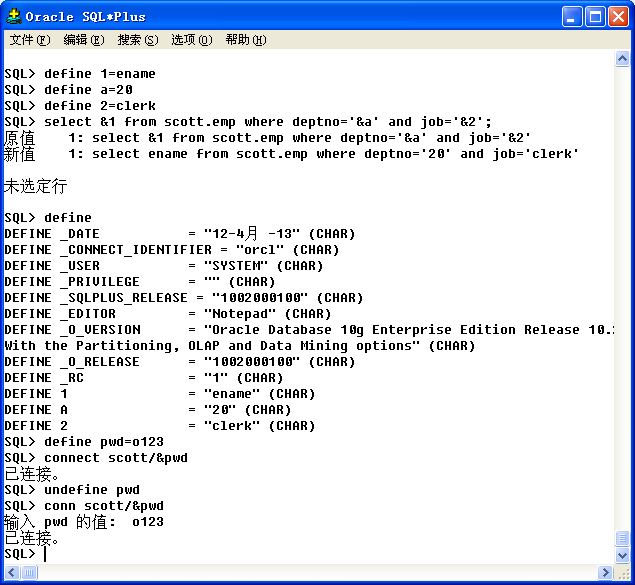Click the 'undefine pwd' command
The height and width of the screenshot is (585, 635).
click(72, 490)
